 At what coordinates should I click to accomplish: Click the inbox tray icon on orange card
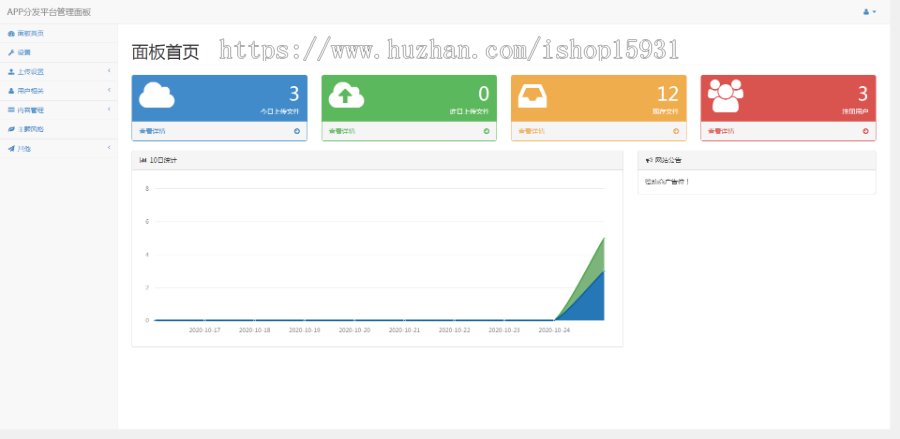pos(533,96)
